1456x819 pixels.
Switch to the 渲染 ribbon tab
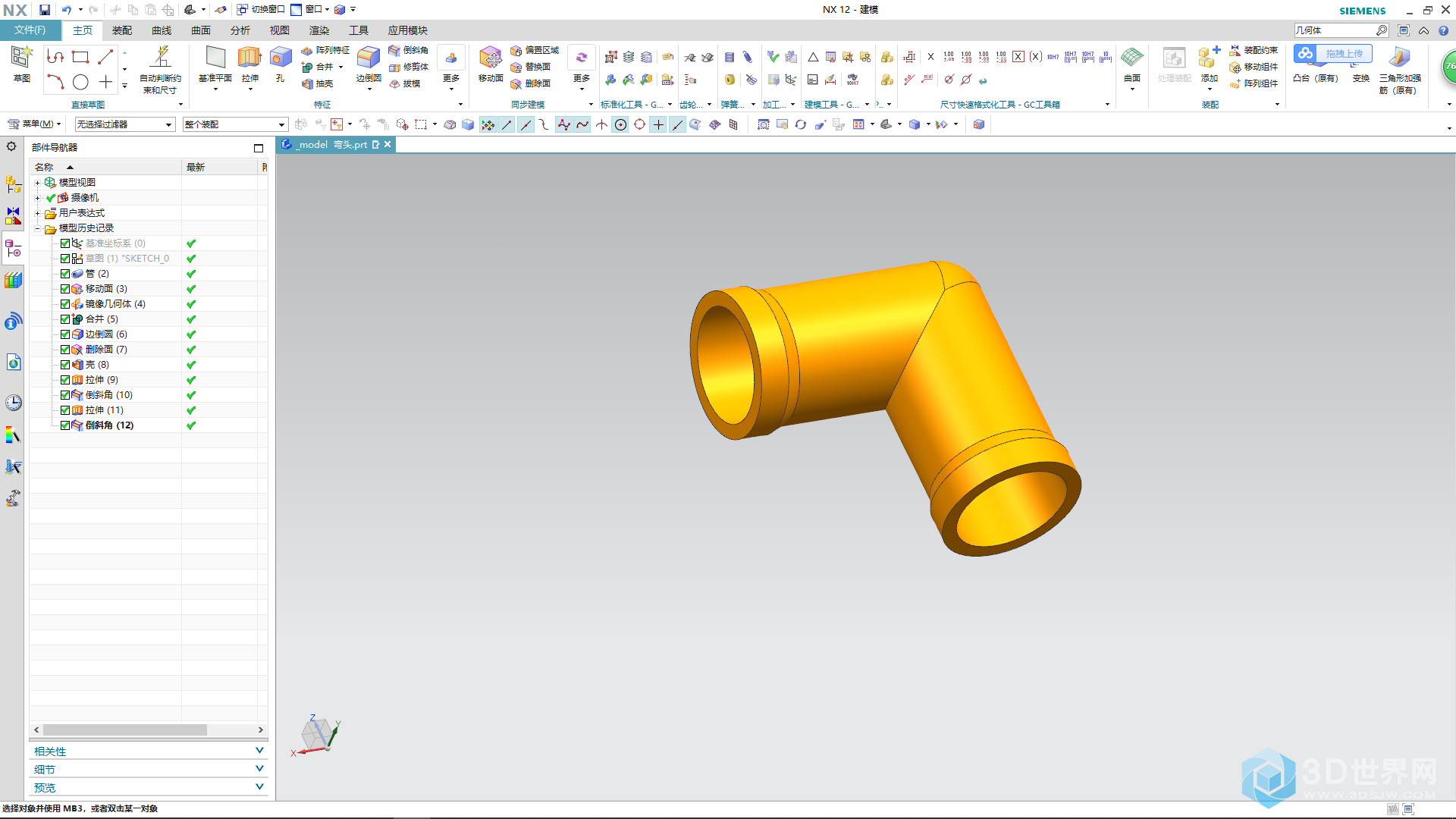[319, 30]
